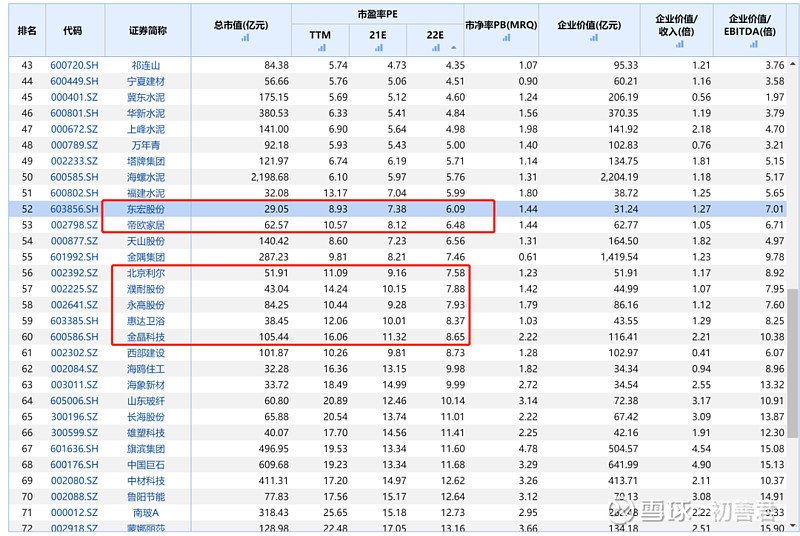Screen dimensions: 800x536
Task: Open stock code 000672.SZ
Action: pyautogui.click(x=74, y=129)
